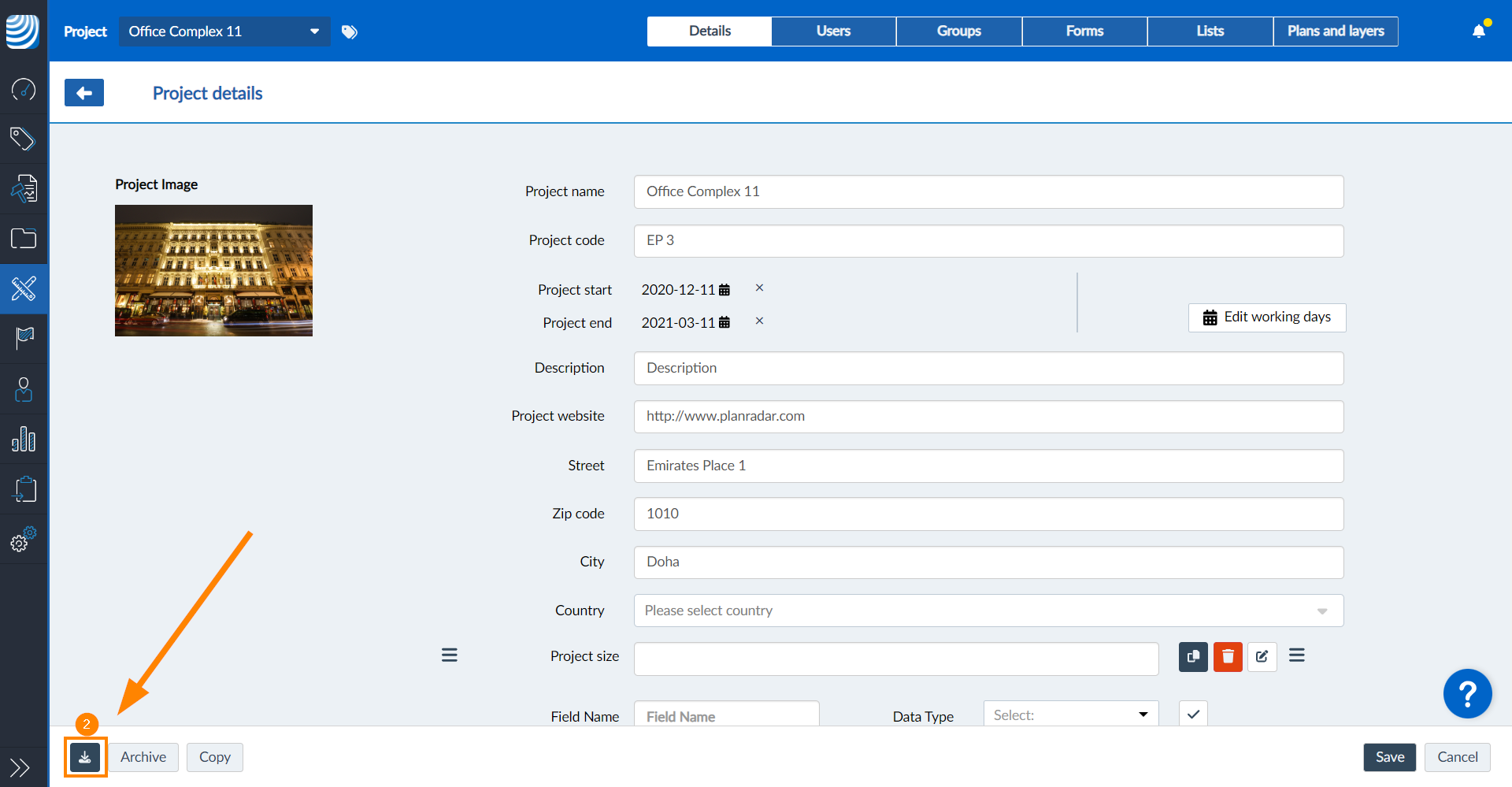Click the City input field

pos(988,562)
